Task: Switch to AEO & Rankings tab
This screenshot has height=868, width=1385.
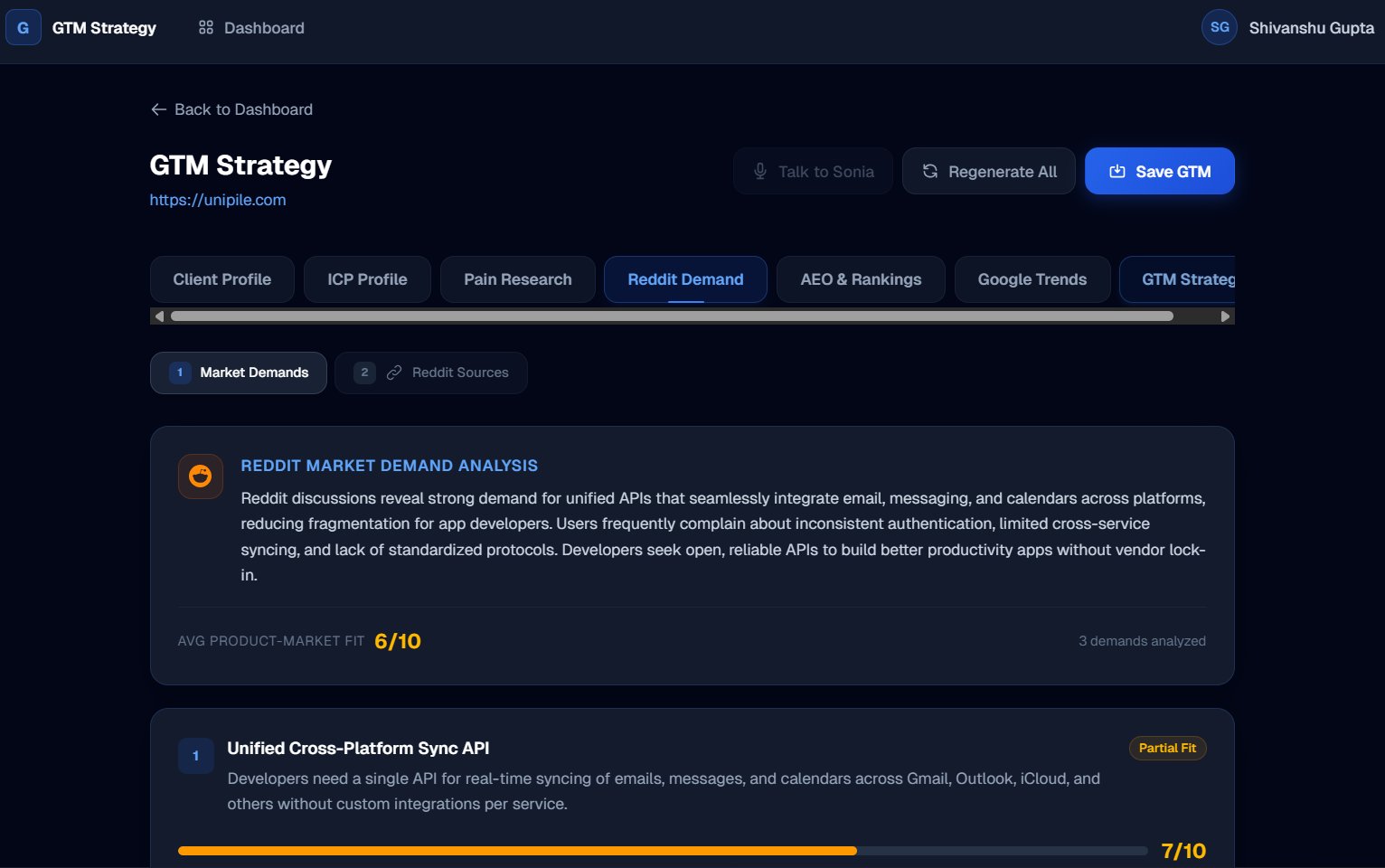Action: 861,279
